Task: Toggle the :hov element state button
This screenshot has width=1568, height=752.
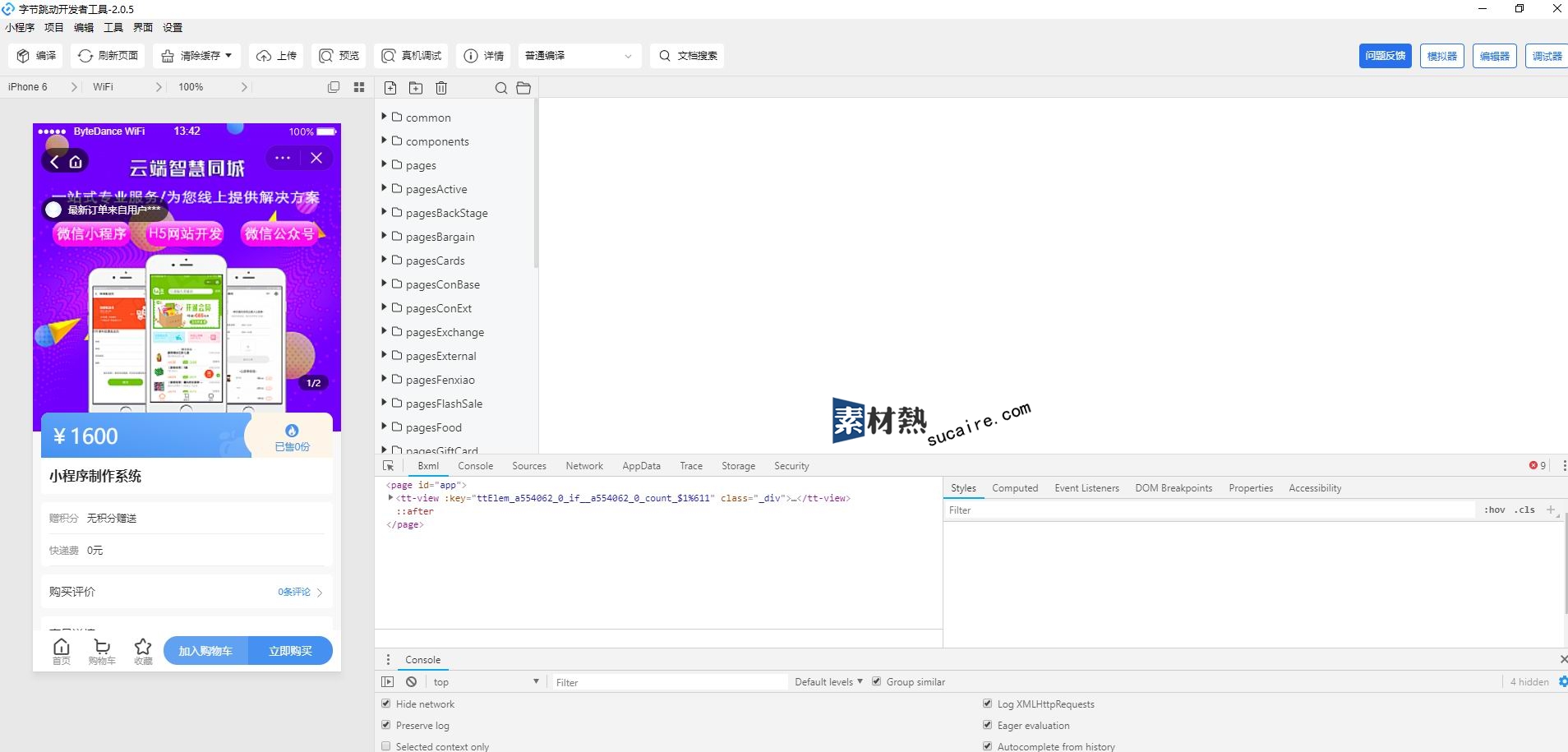Action: (1494, 510)
